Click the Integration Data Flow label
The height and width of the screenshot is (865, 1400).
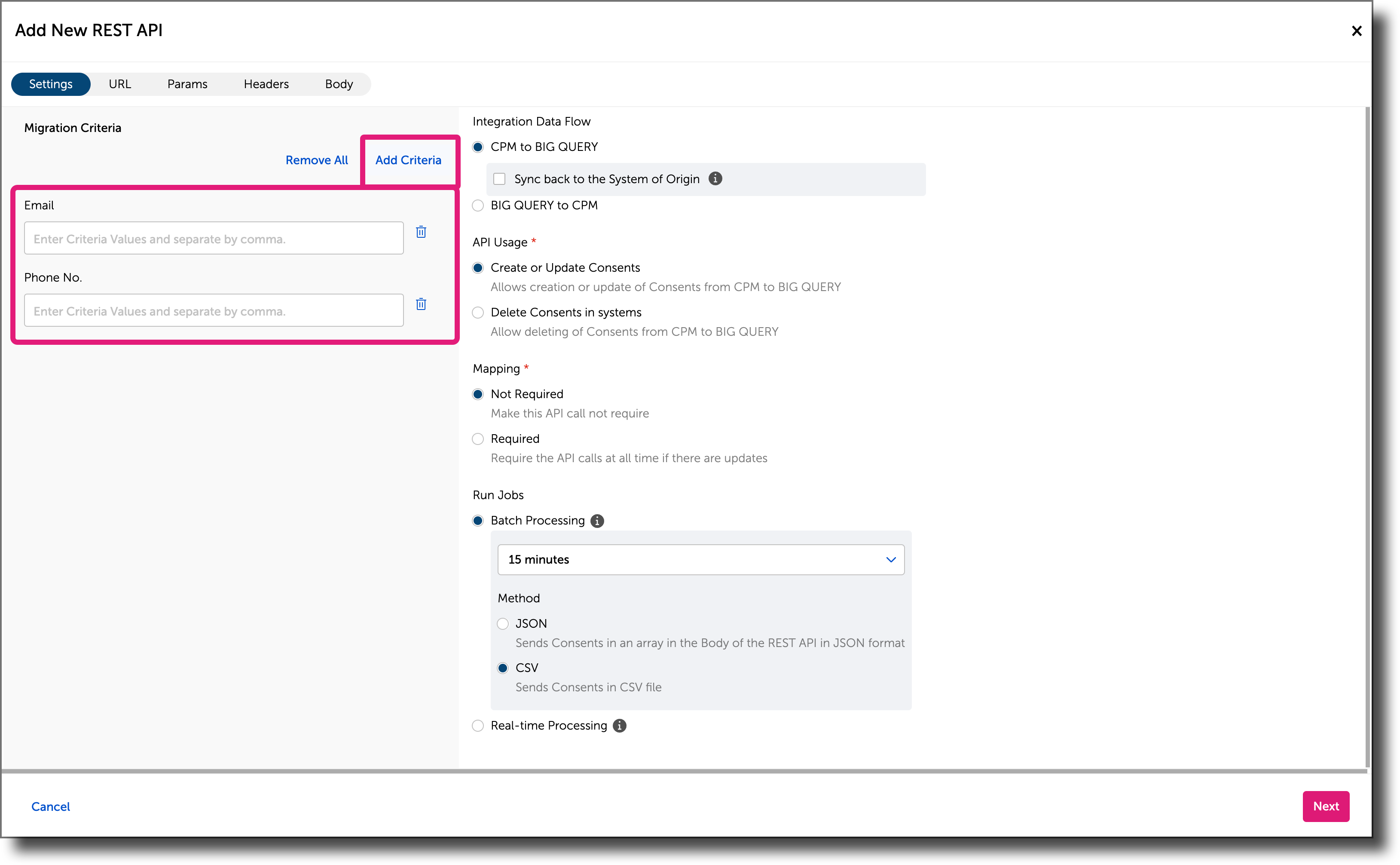tap(532, 122)
